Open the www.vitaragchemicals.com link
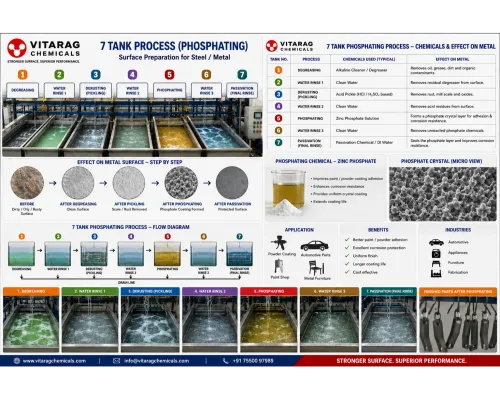 pos(54,361)
